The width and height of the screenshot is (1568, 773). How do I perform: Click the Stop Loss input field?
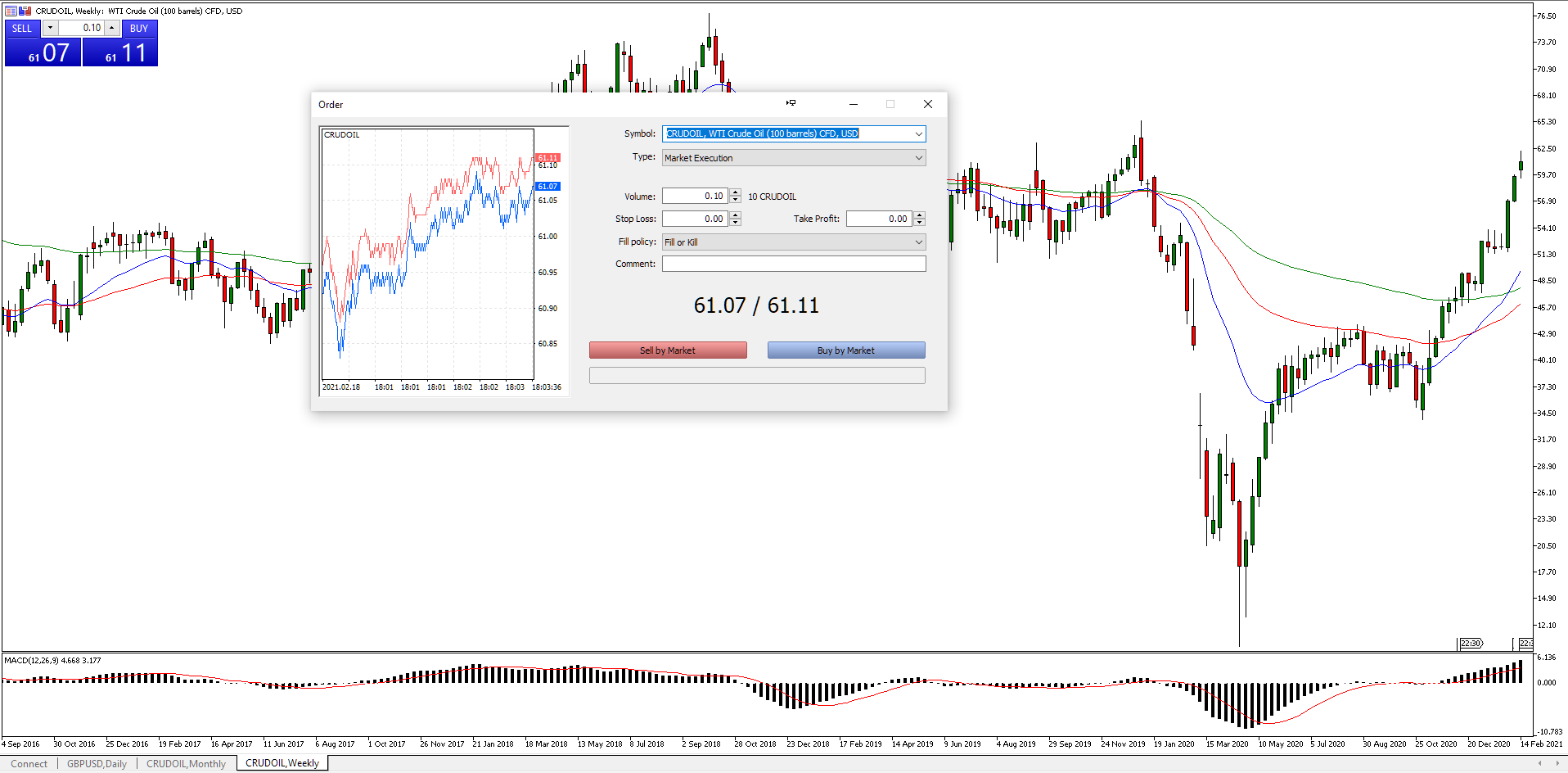[x=695, y=219]
